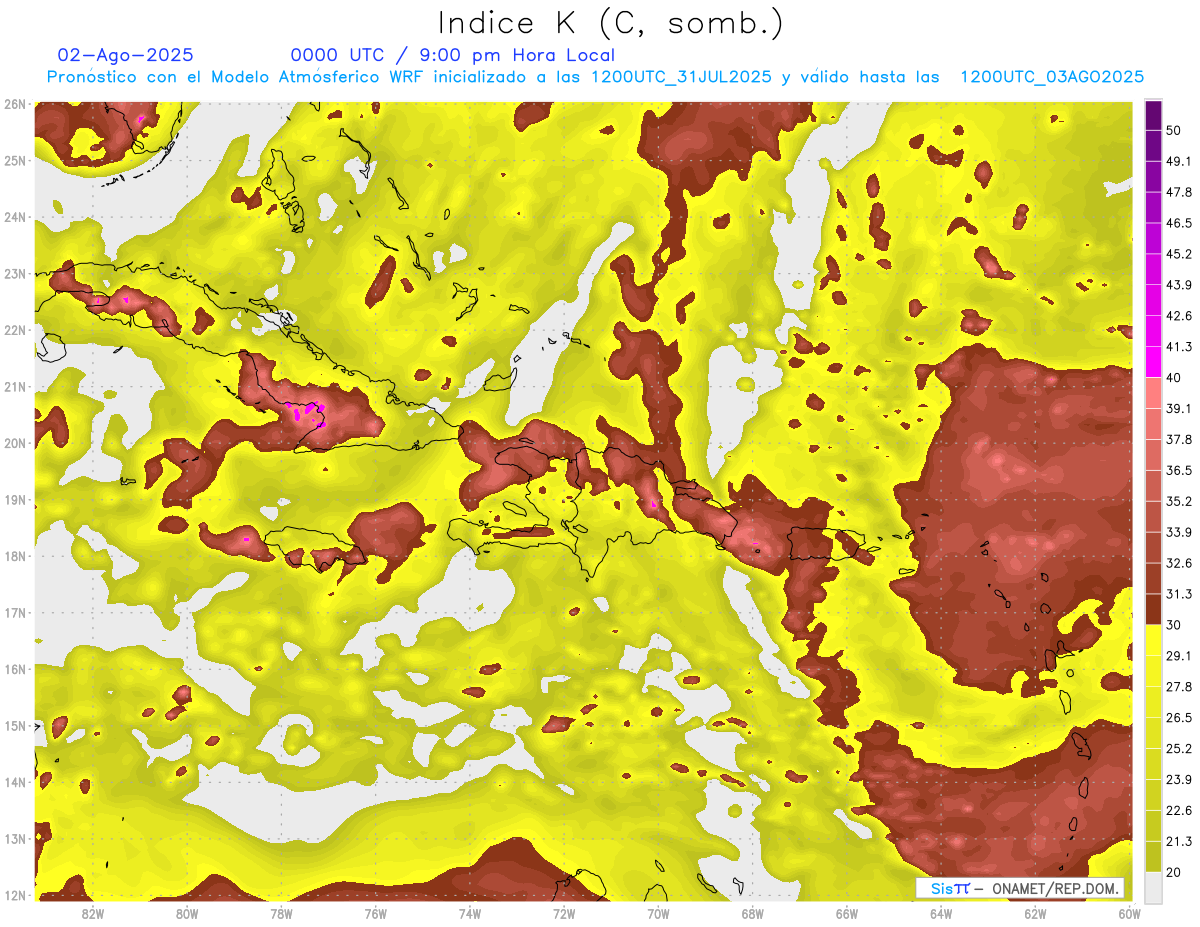Click the gray swatch below 20 on the colorbar
The width and height of the screenshot is (1200, 927).
click(1153, 886)
